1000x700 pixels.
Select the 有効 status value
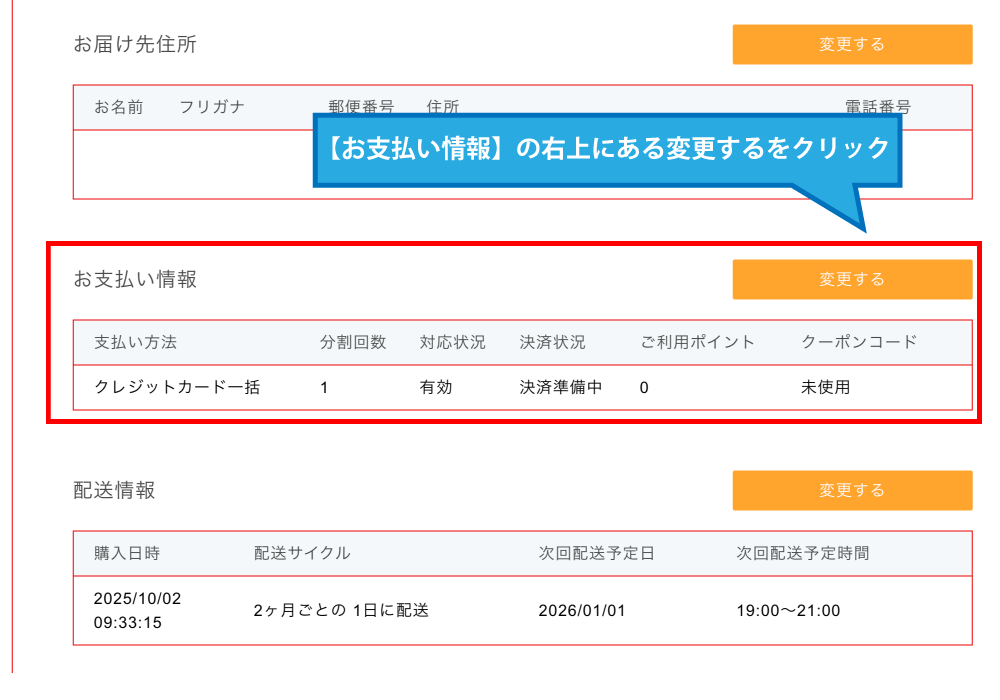pyautogui.click(x=436, y=387)
